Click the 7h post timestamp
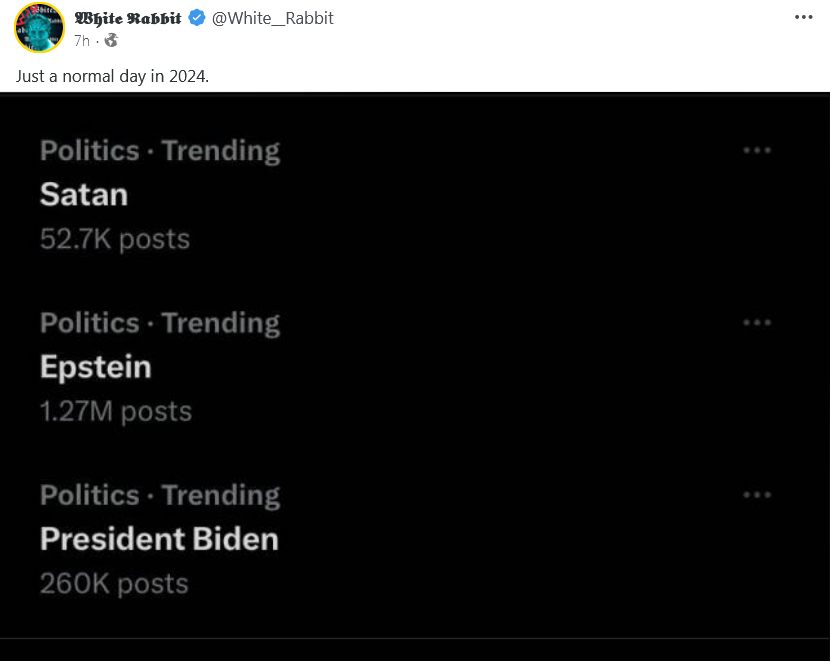 coord(82,41)
